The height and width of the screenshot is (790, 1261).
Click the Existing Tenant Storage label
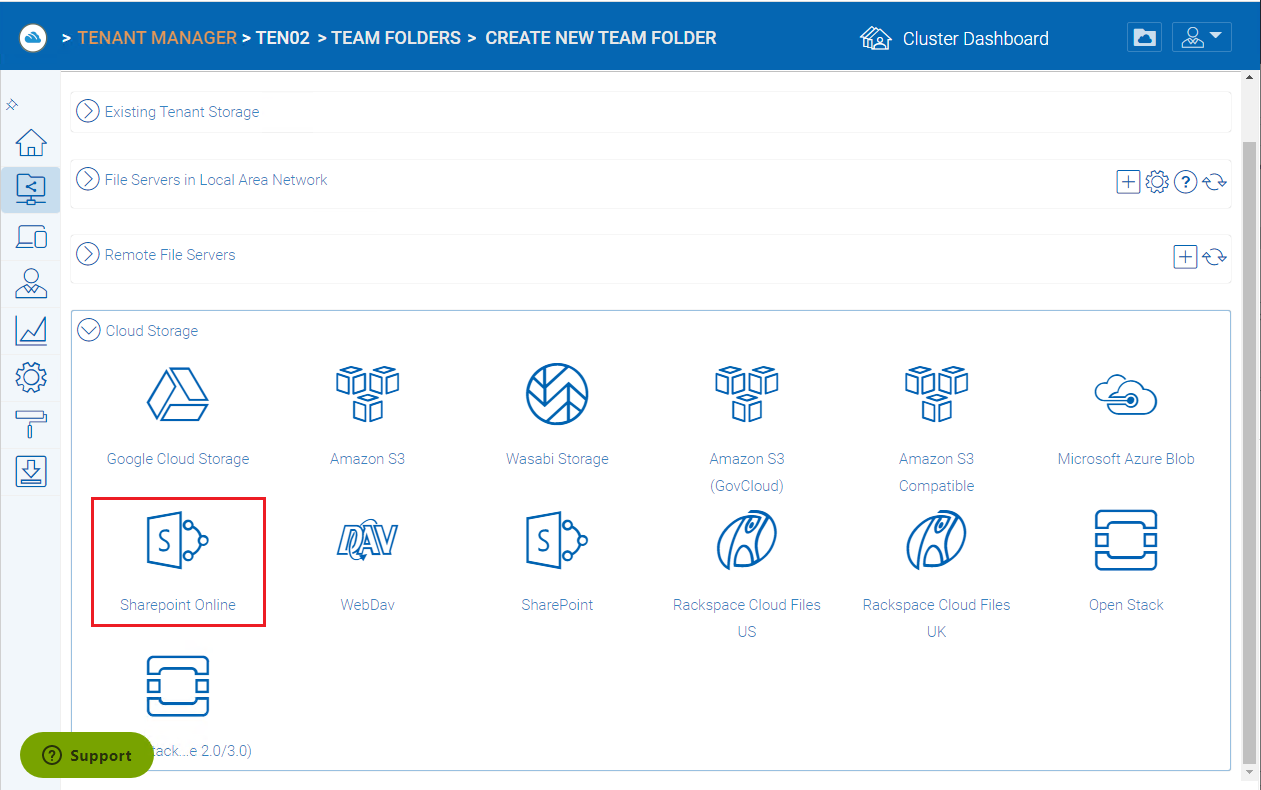click(182, 112)
